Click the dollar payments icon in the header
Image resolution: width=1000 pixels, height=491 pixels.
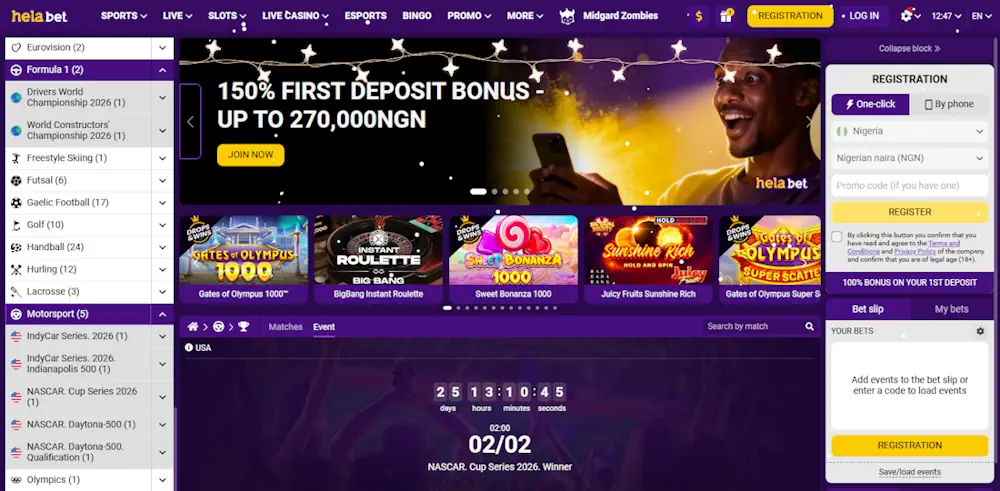tap(699, 16)
